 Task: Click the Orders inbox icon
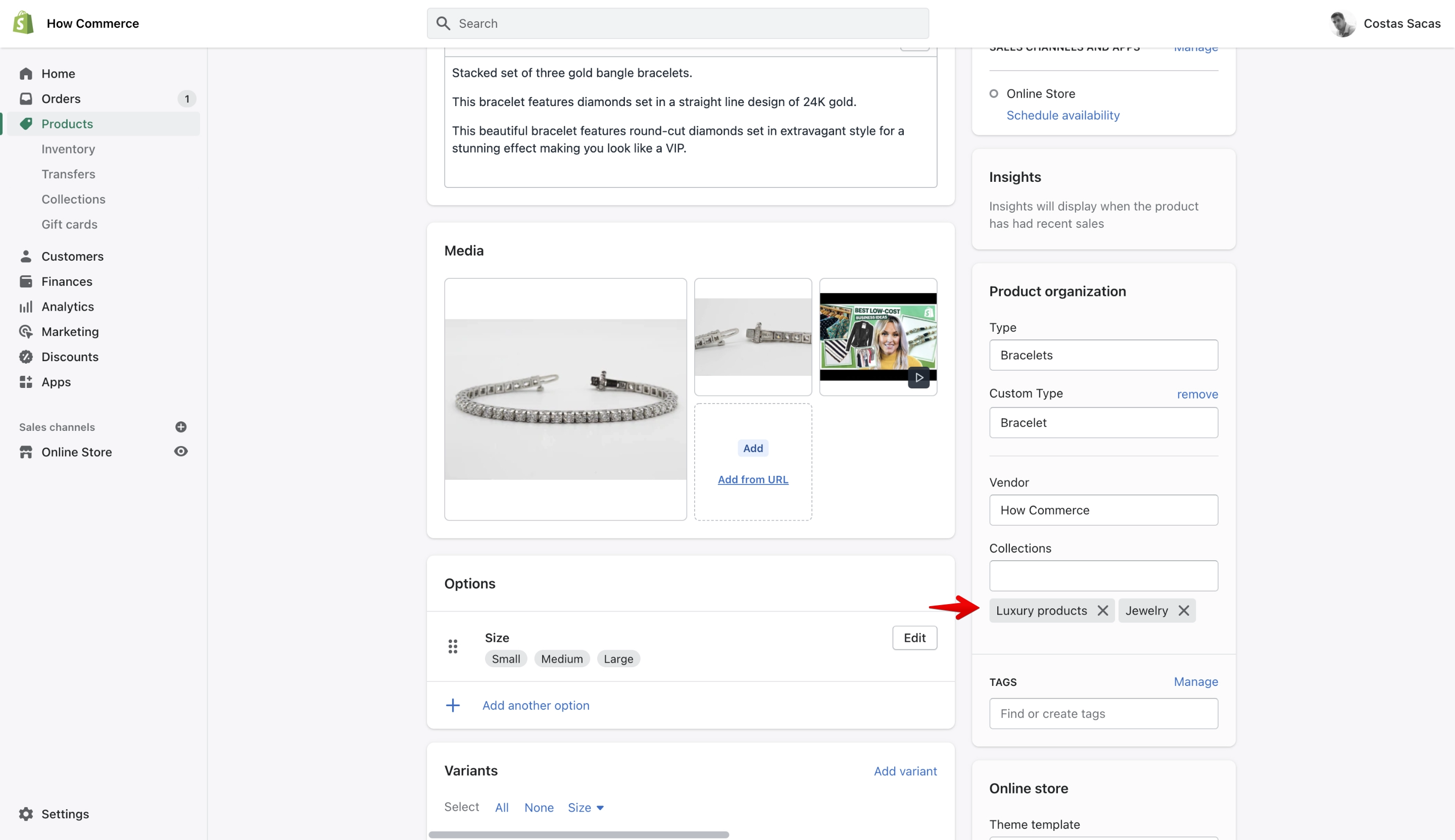pos(25,98)
